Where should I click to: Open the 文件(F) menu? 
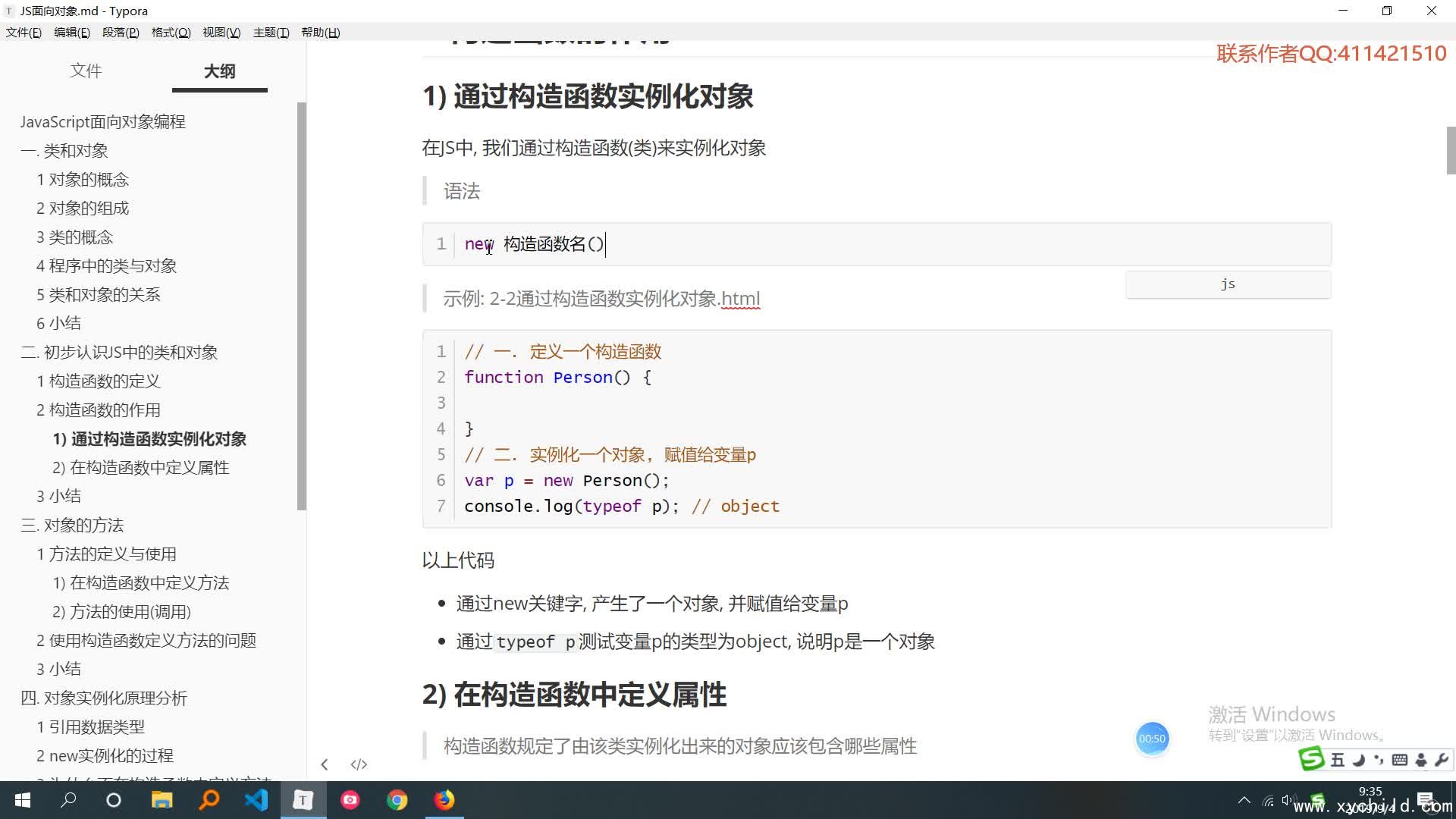click(x=24, y=33)
